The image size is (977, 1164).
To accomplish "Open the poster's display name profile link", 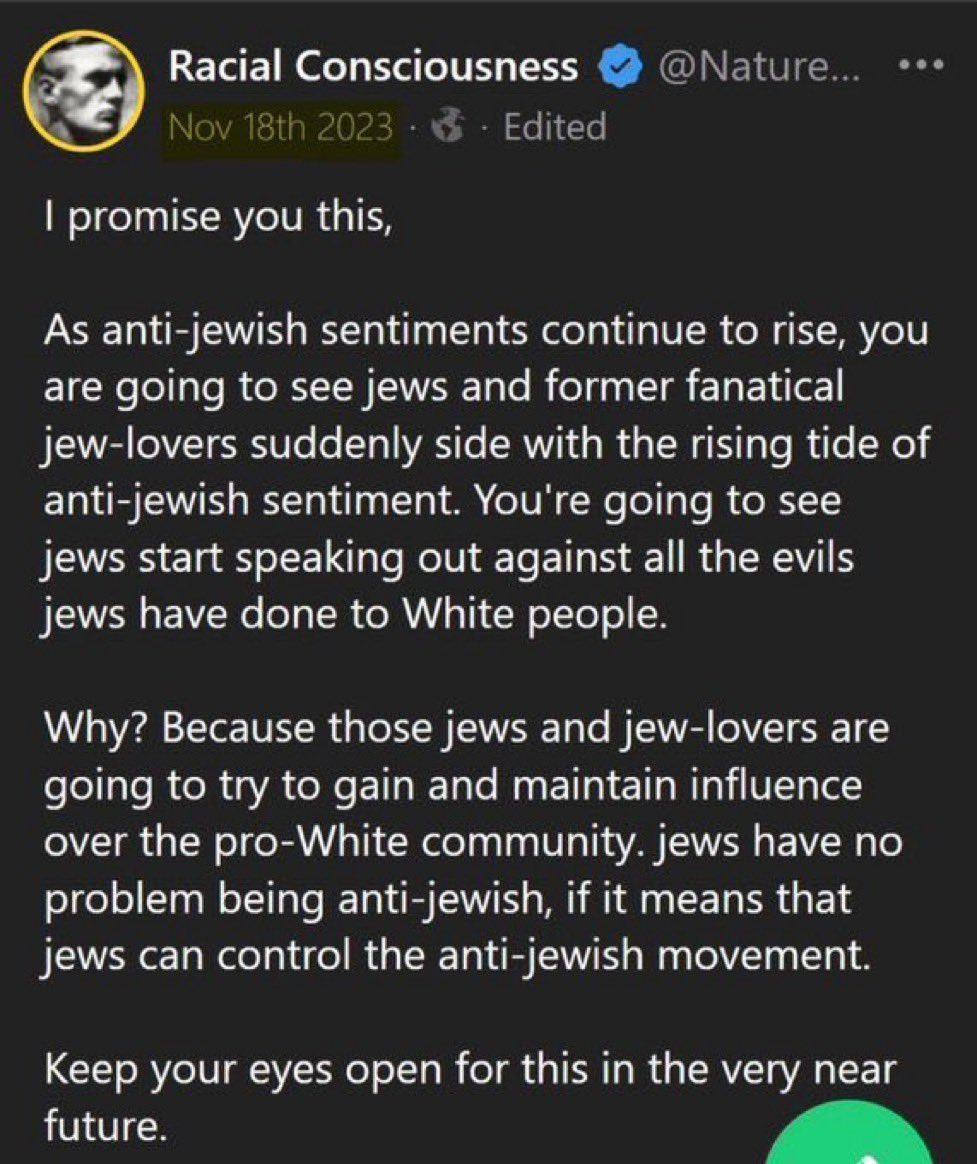I will [373, 66].
